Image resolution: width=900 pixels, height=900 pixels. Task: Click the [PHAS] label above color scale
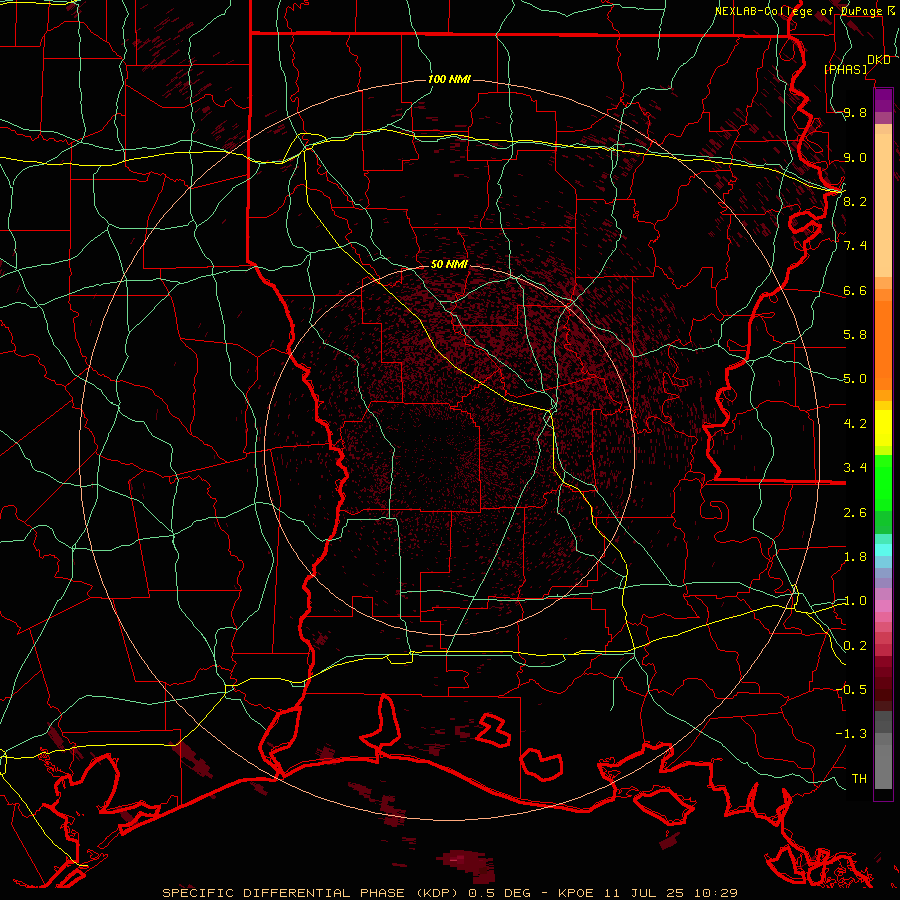845,69
